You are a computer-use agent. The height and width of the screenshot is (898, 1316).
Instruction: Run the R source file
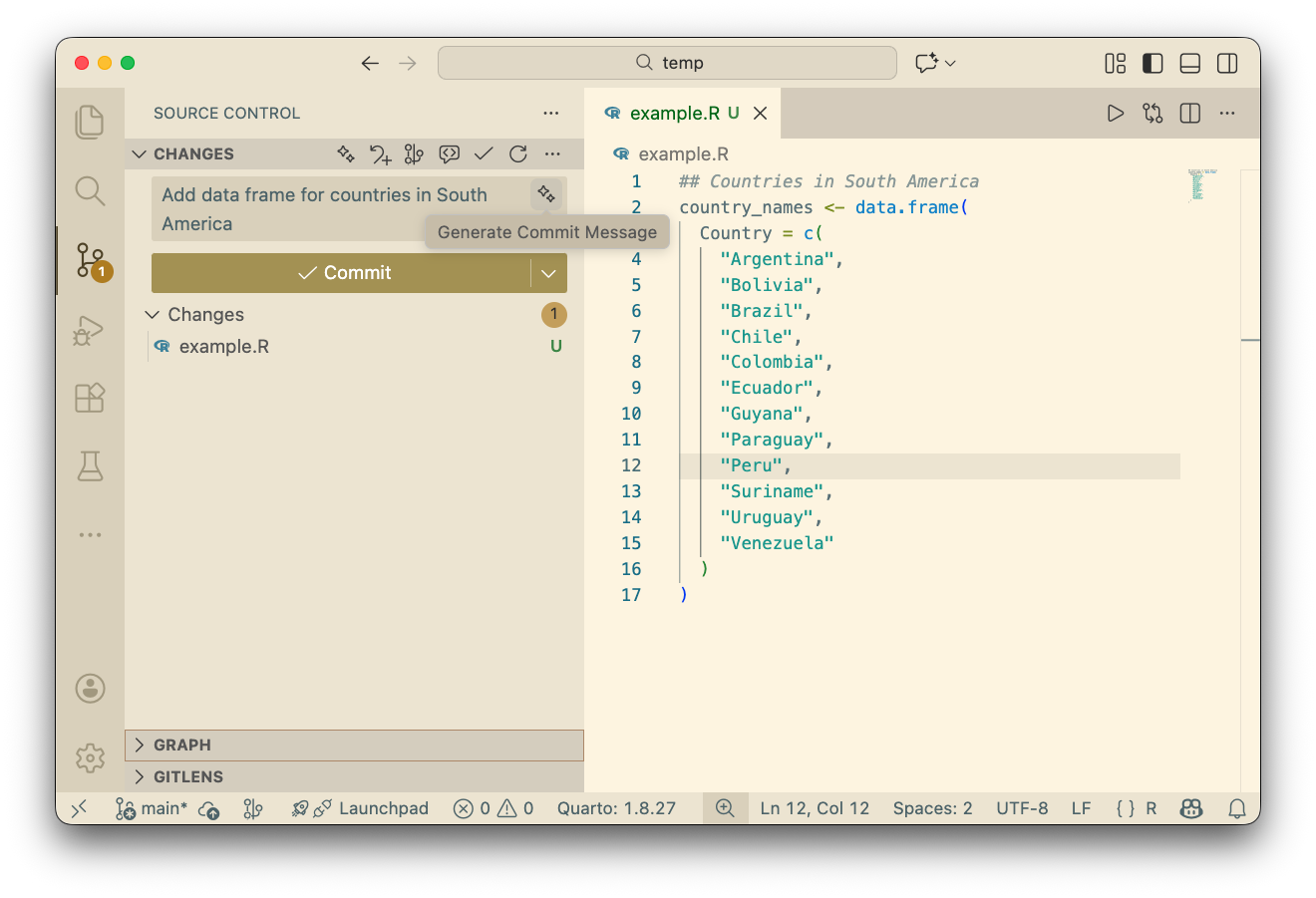click(x=1116, y=114)
